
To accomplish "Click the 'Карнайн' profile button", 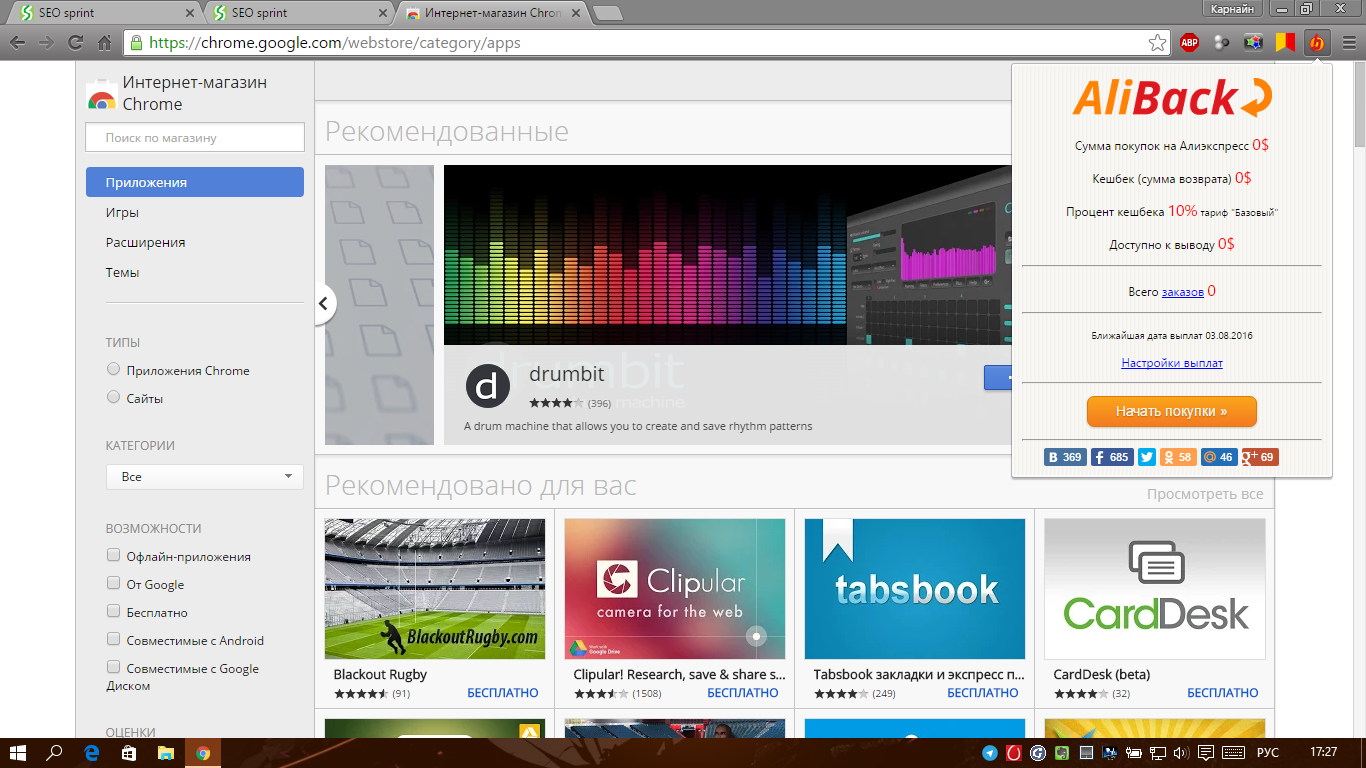I will [1232, 9].
